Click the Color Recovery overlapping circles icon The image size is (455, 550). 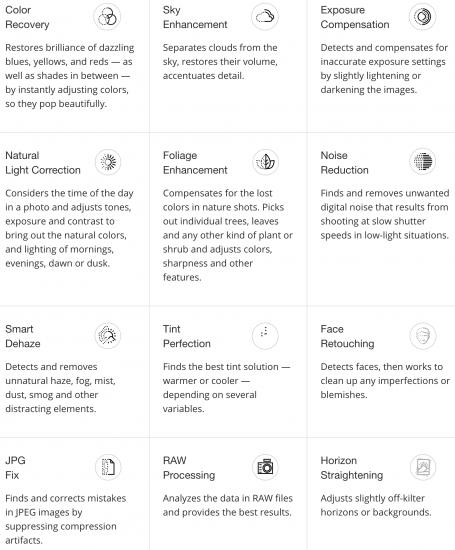[107, 16]
